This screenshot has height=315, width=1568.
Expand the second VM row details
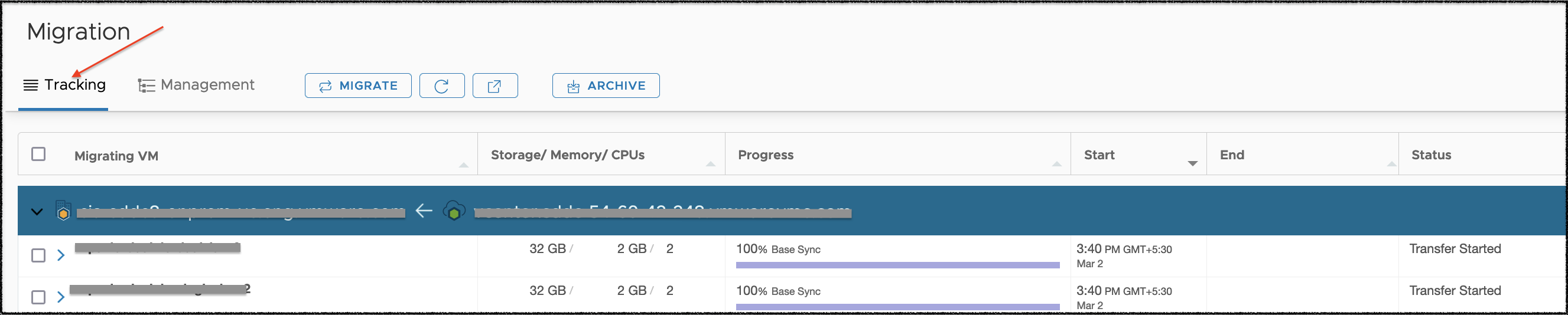61,297
